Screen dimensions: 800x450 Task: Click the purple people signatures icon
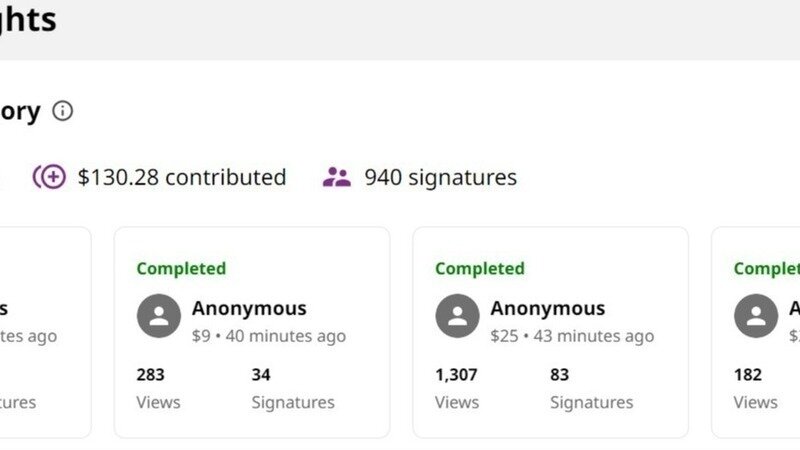(x=337, y=177)
